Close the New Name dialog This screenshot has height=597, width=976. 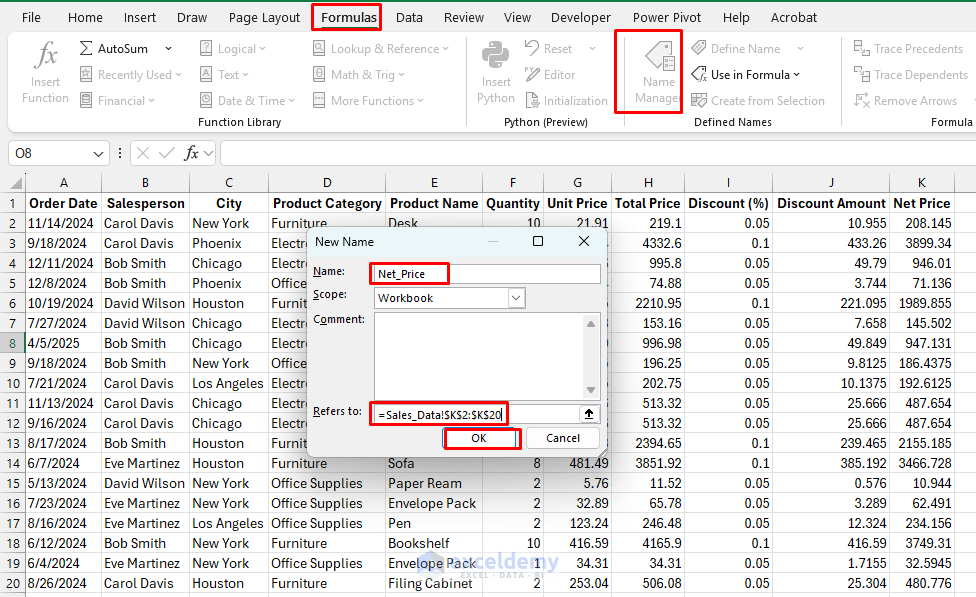[x=584, y=241]
